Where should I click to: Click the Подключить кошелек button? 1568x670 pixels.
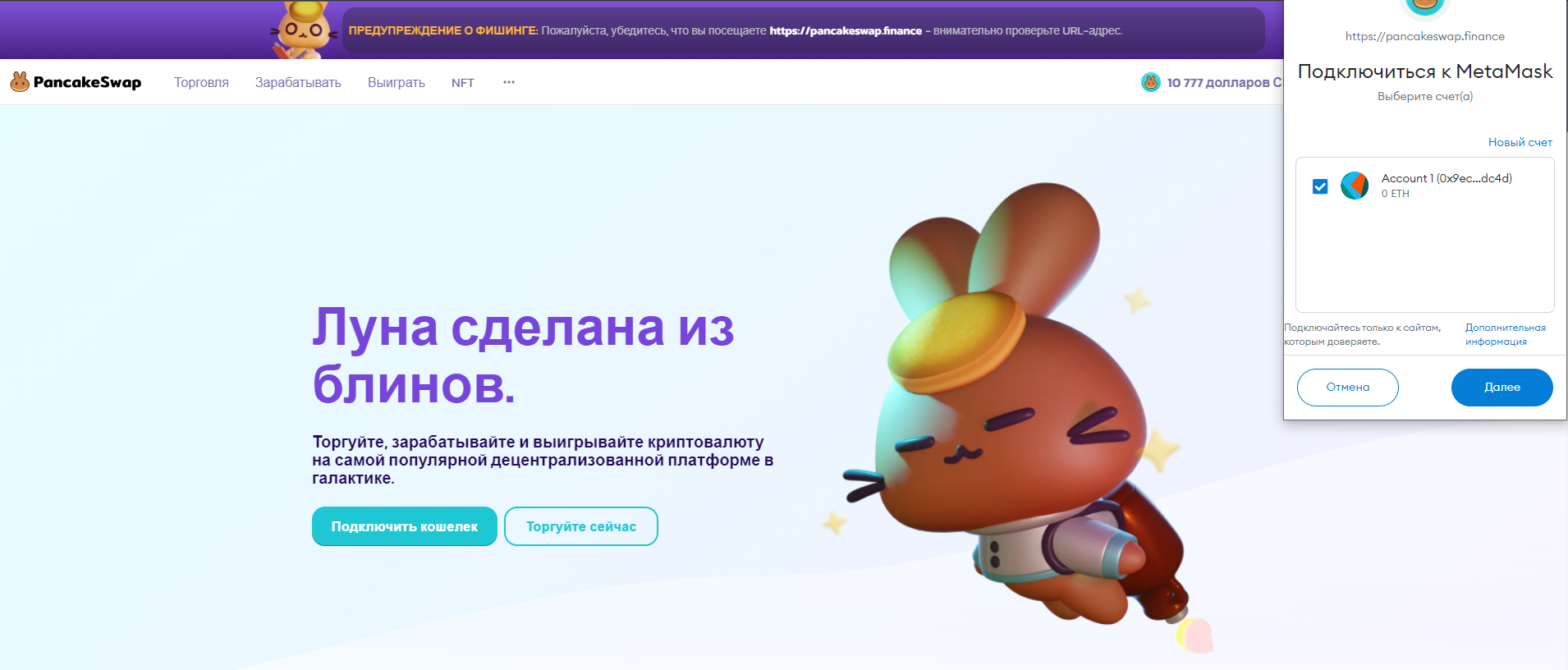[405, 526]
